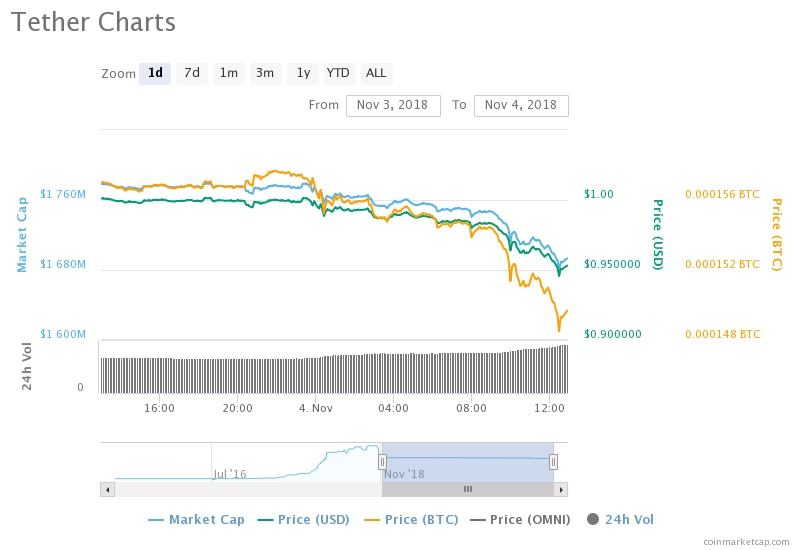Show ALL historical data
The width and height of the screenshot is (800, 550).
(376, 73)
